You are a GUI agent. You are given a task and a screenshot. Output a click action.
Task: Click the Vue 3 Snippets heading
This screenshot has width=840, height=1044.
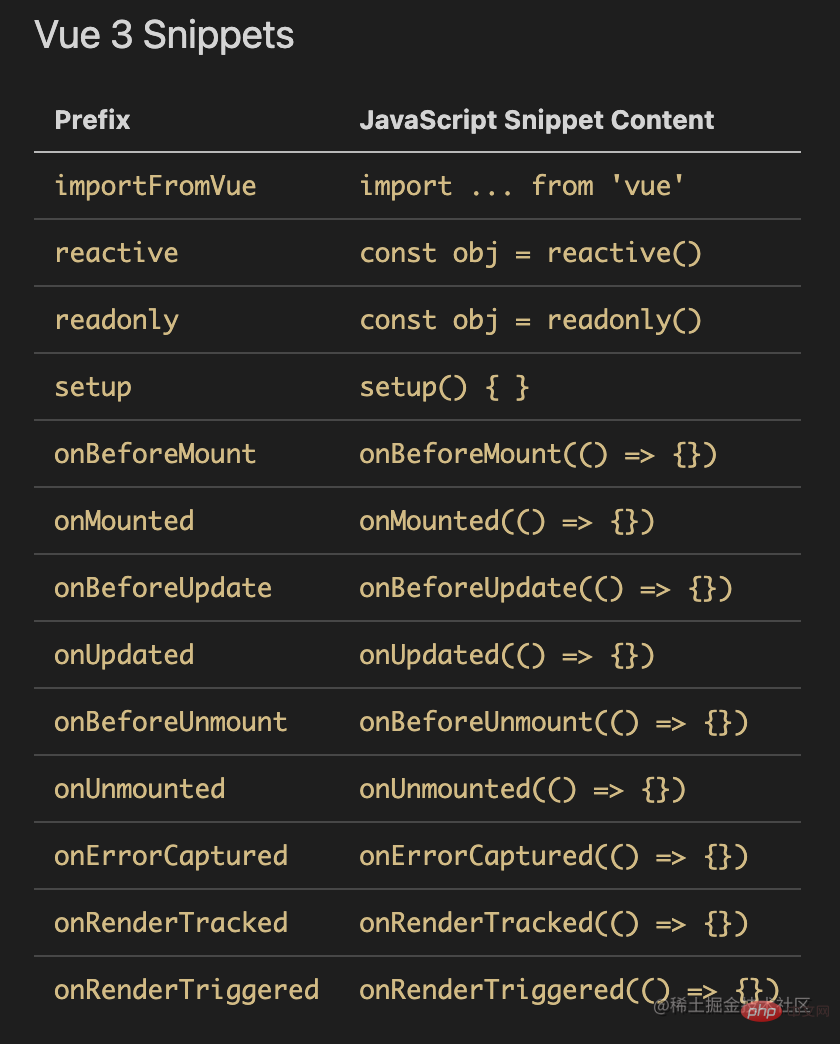164,36
